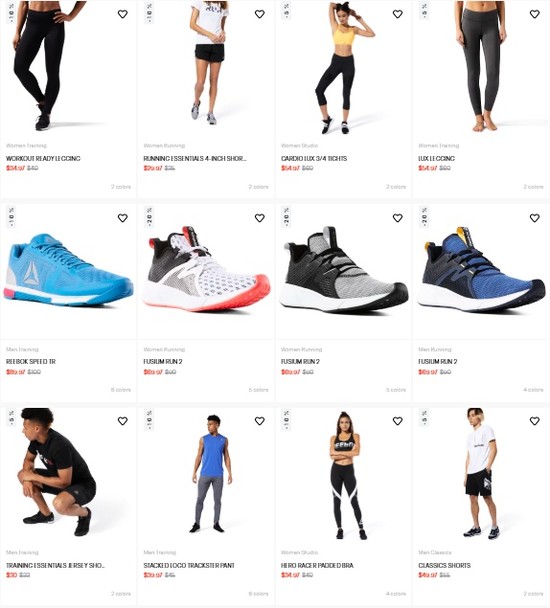This screenshot has height=608, width=550.
Task: Click heart on grey-black Fusium Run 2
Action: (398, 218)
